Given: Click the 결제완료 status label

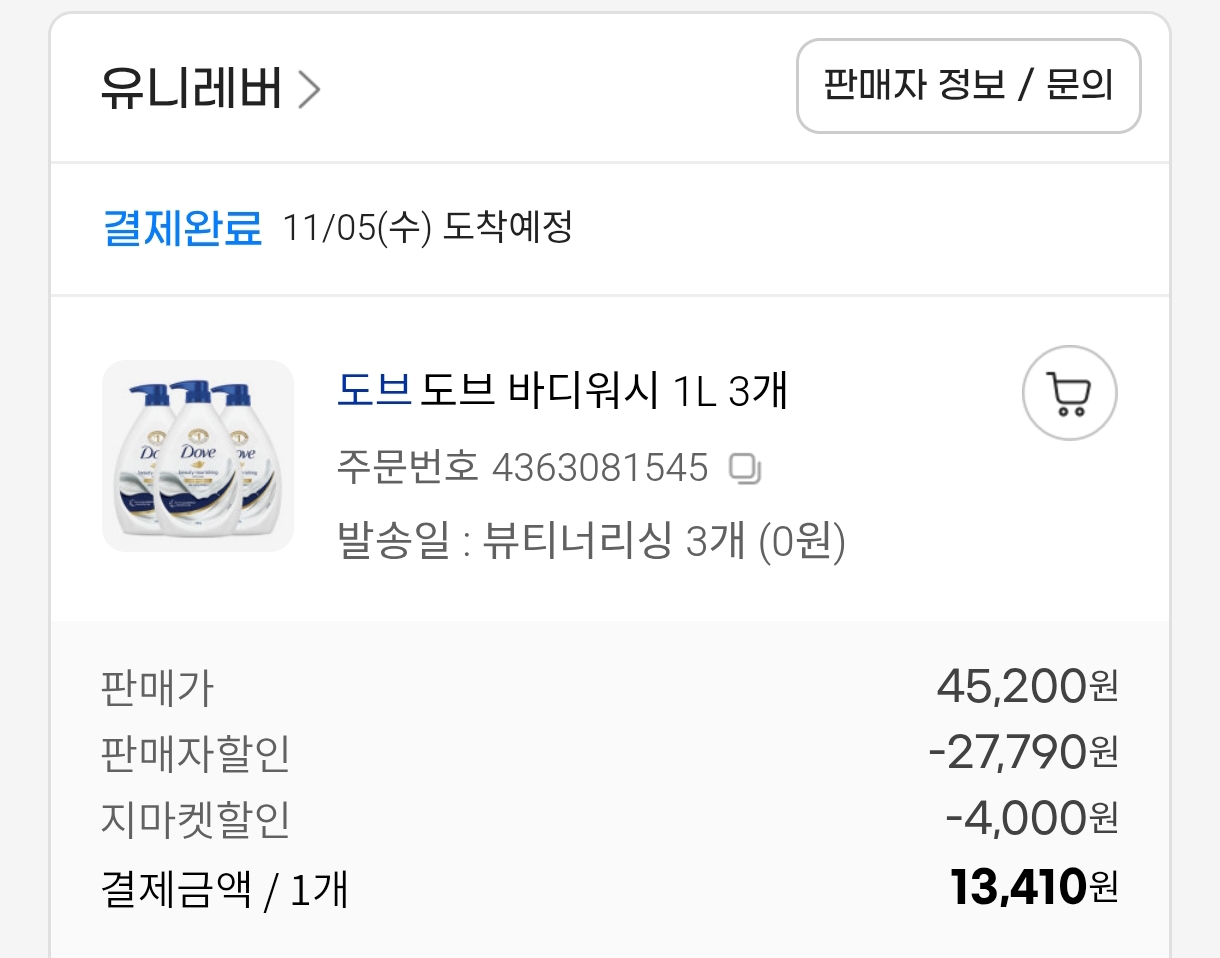Looking at the screenshot, I should [182, 228].
